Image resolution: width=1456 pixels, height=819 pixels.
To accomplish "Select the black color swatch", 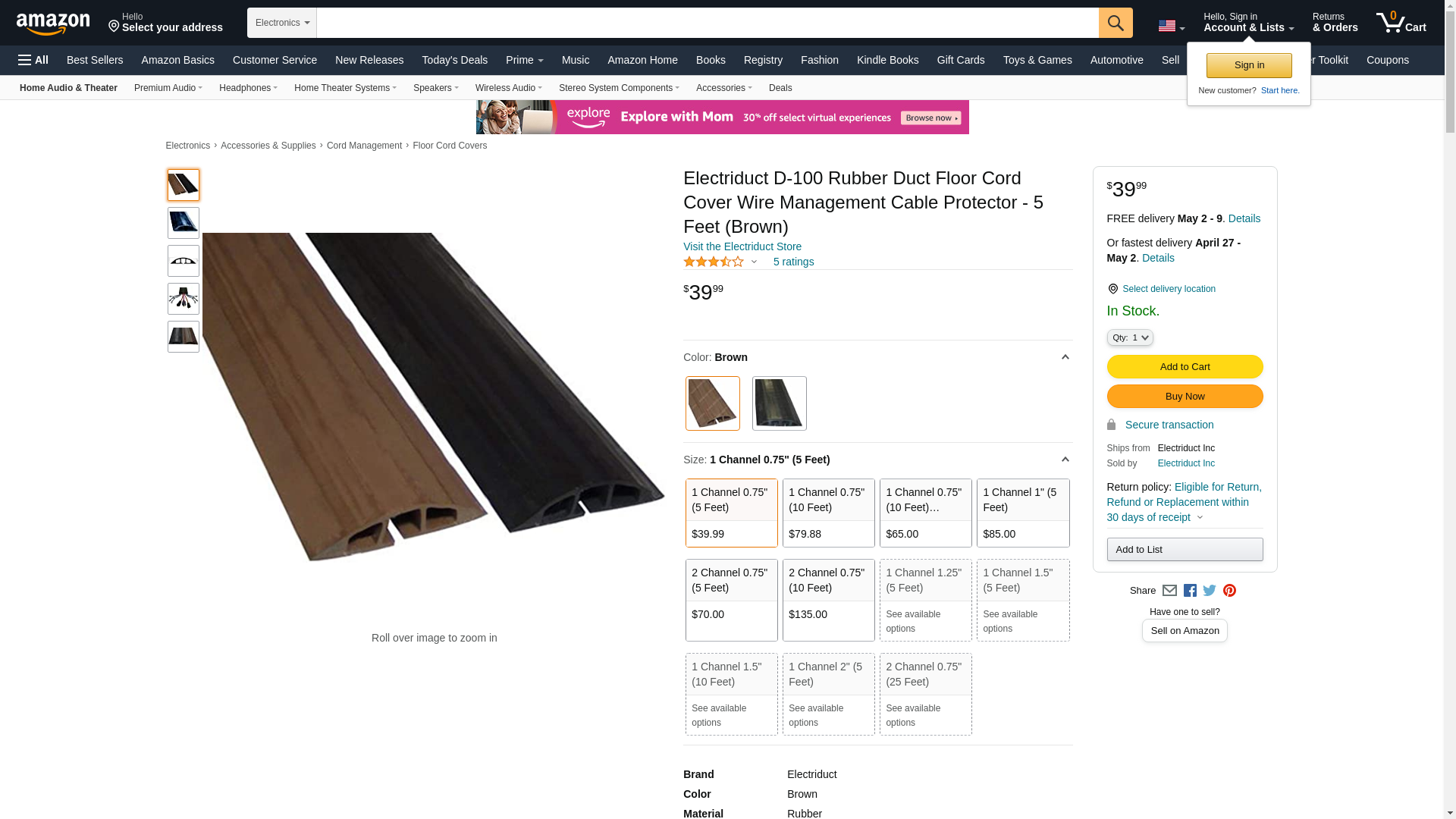I will tap(779, 403).
